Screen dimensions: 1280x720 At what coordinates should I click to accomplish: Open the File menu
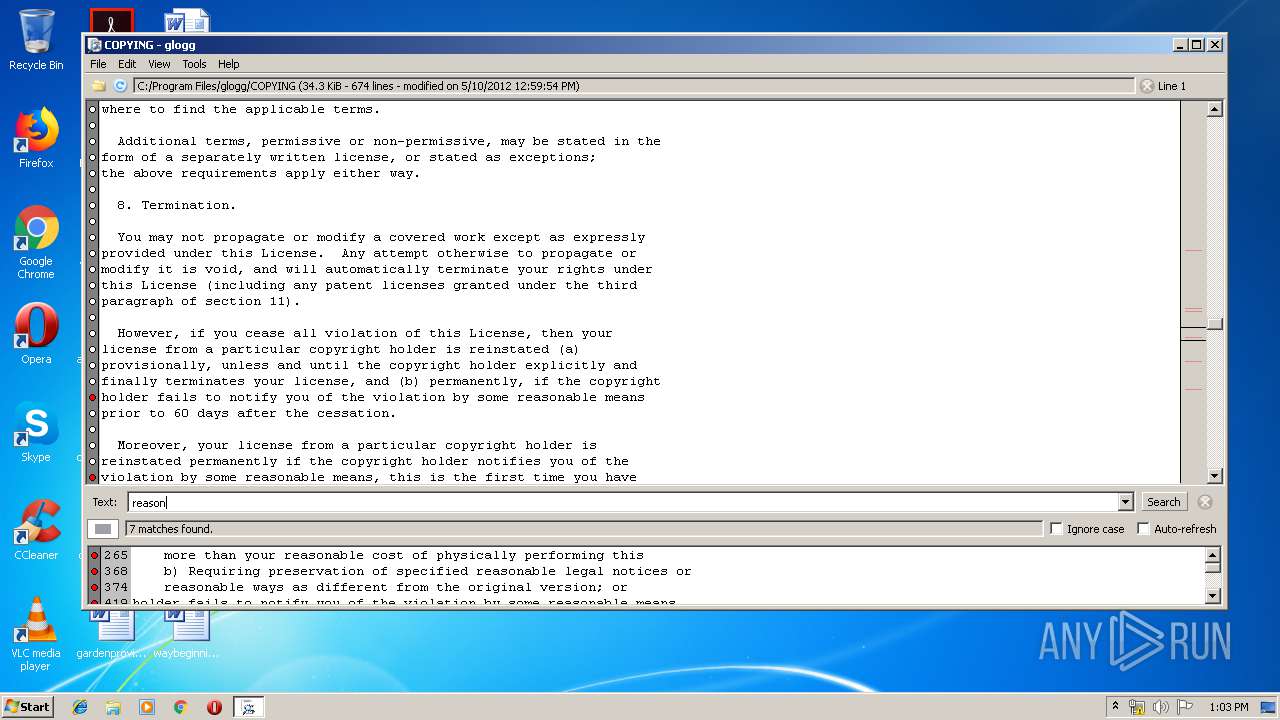click(98, 64)
